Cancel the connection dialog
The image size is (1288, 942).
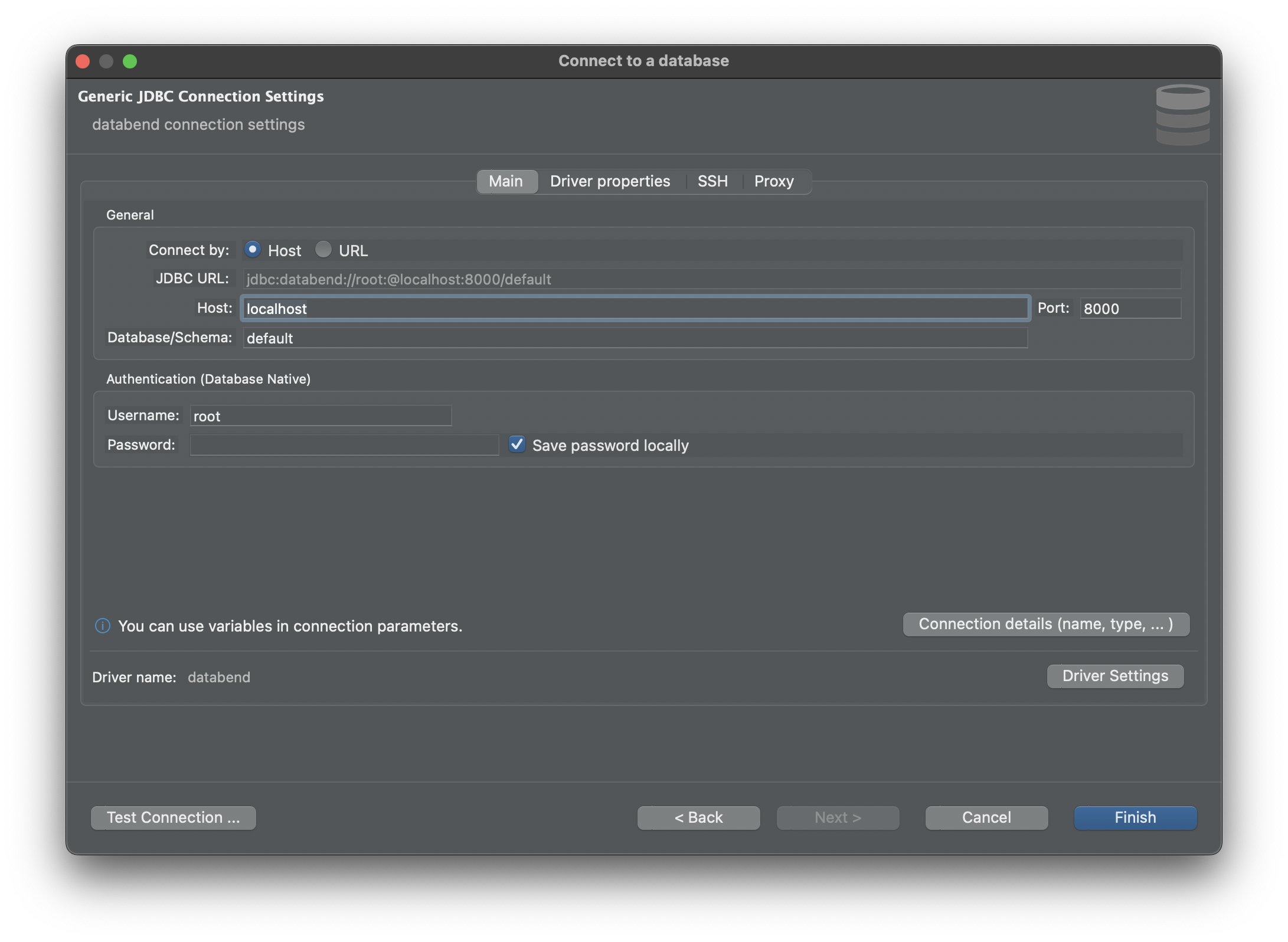(x=986, y=817)
